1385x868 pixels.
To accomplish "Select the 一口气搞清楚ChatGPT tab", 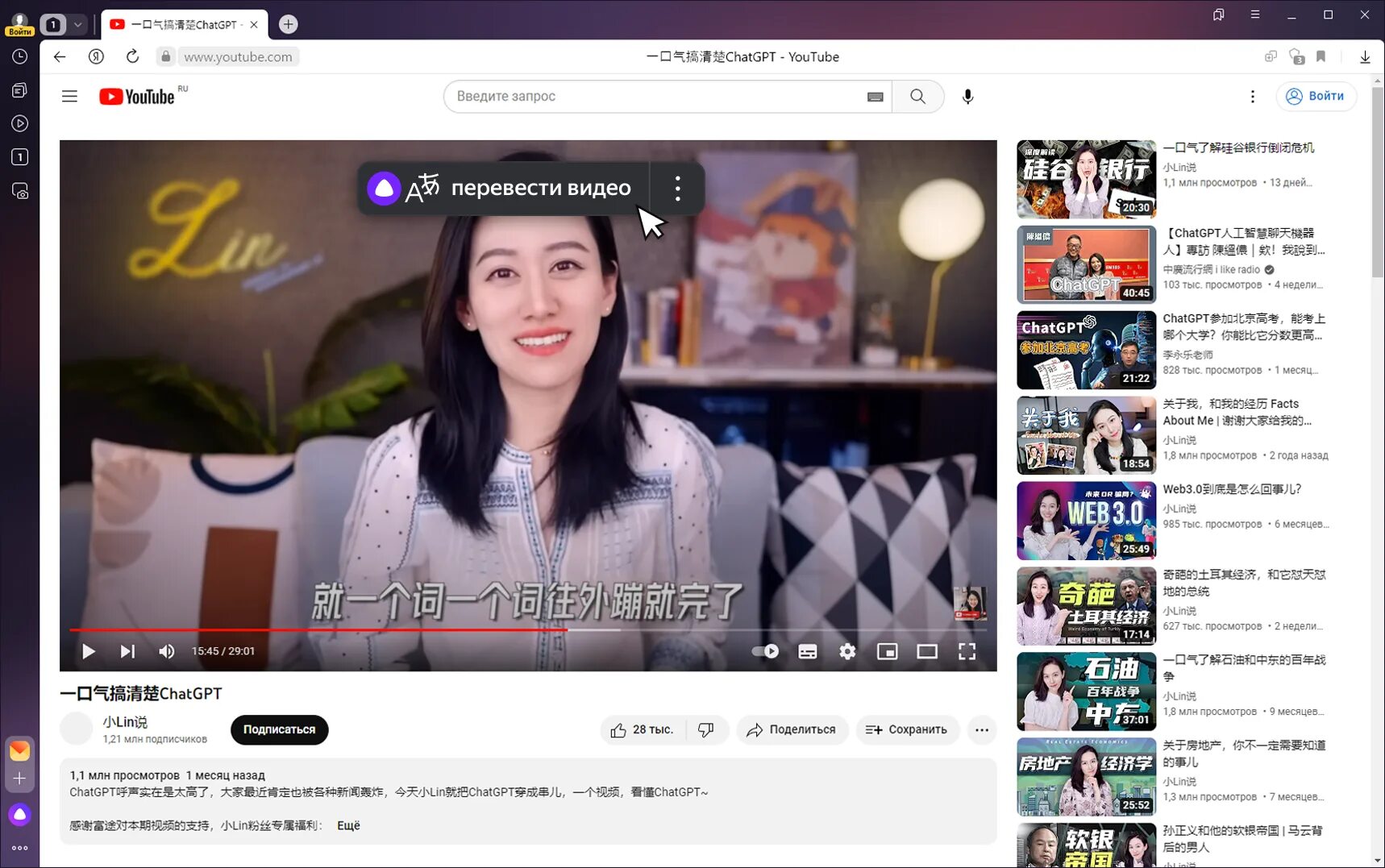I will click(185, 24).
